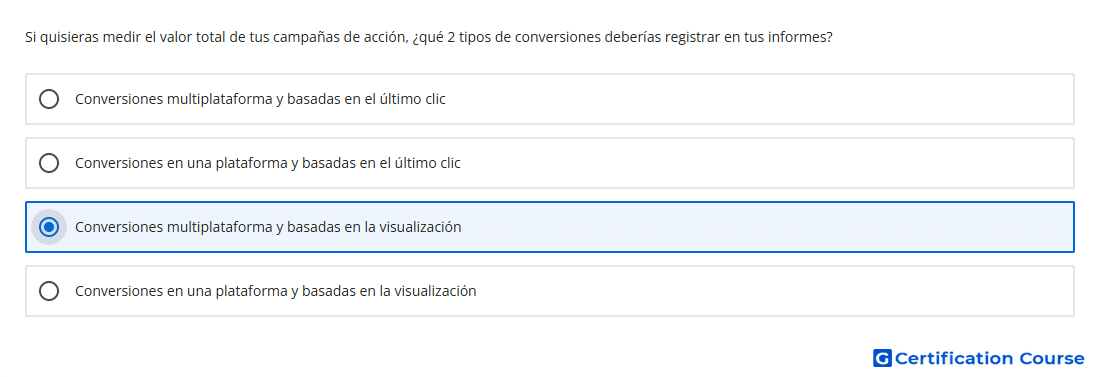Click label 'Conversiones en una plataforma y basadas en el último clic'
Viewport: 1100px width, 377px height.
tap(268, 163)
